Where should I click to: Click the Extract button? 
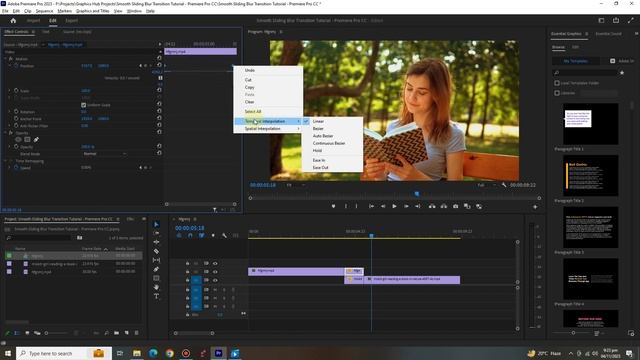click(x=444, y=207)
